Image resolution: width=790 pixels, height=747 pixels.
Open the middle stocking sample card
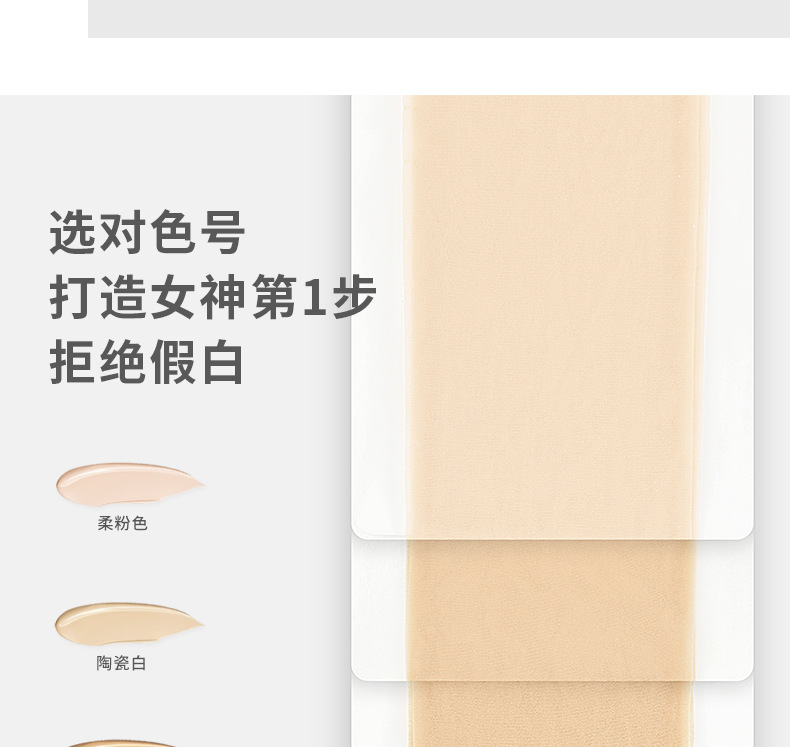click(x=552, y=609)
